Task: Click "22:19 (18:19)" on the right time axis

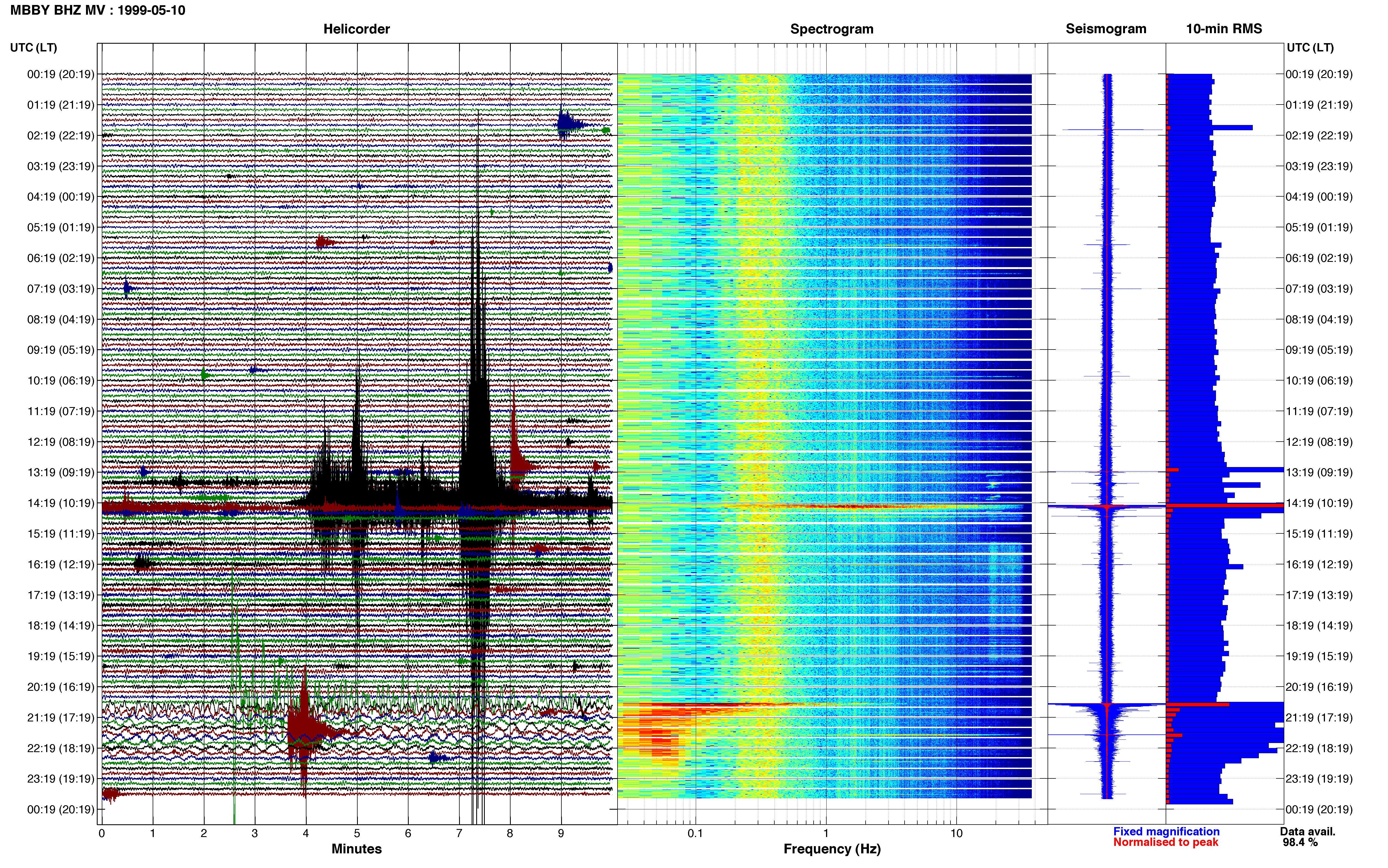Action: click(1319, 748)
